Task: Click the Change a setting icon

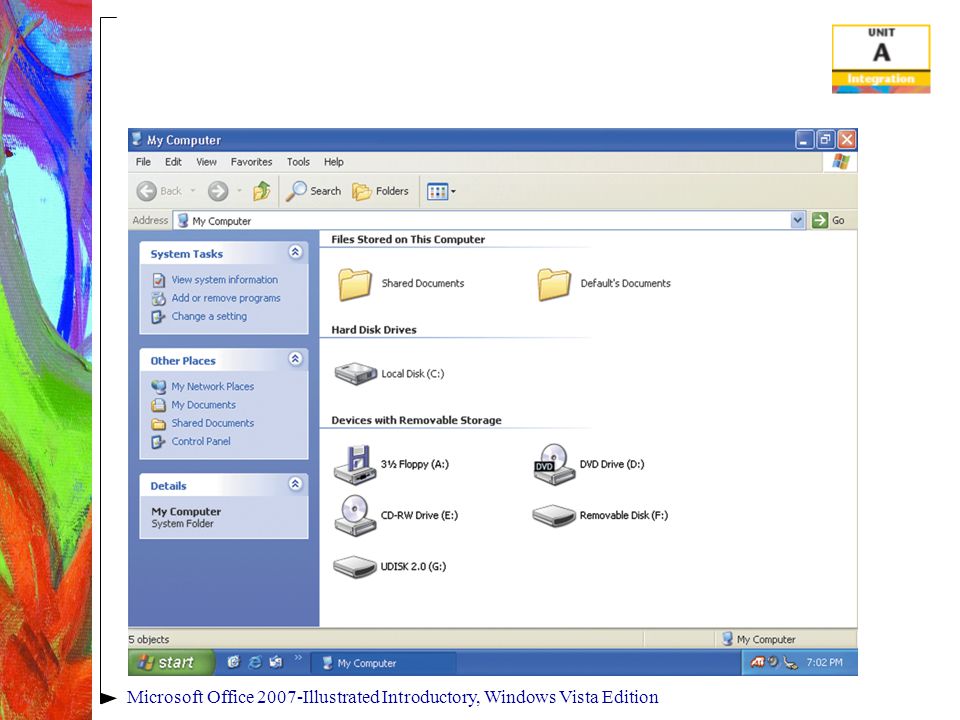Action: click(159, 317)
